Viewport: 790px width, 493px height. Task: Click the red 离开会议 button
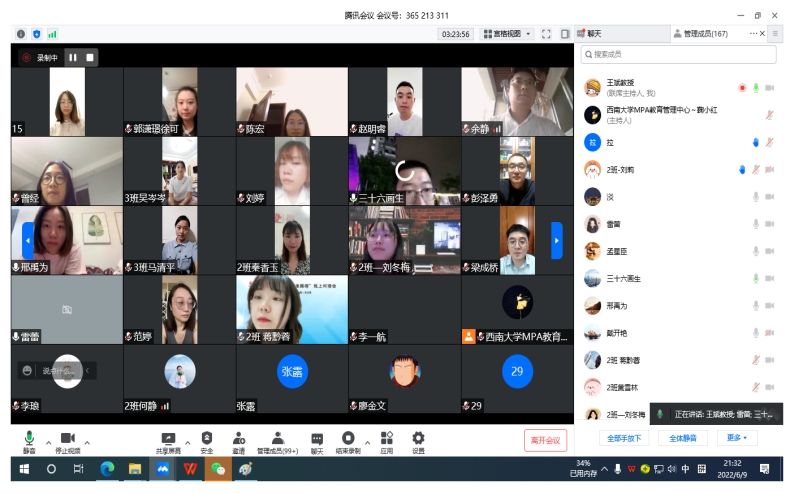(545, 440)
